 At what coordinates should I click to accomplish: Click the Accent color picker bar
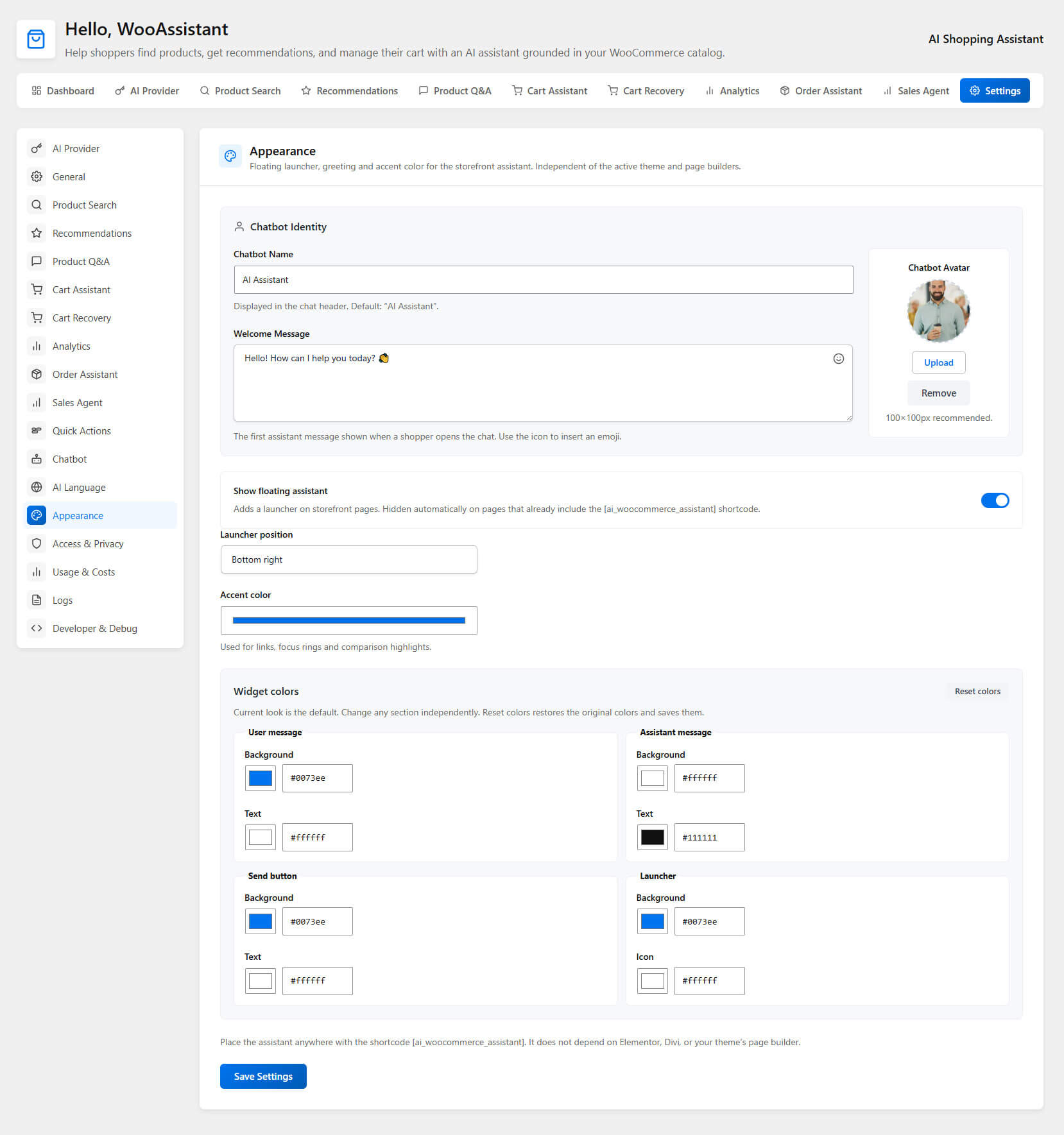[x=348, y=620]
